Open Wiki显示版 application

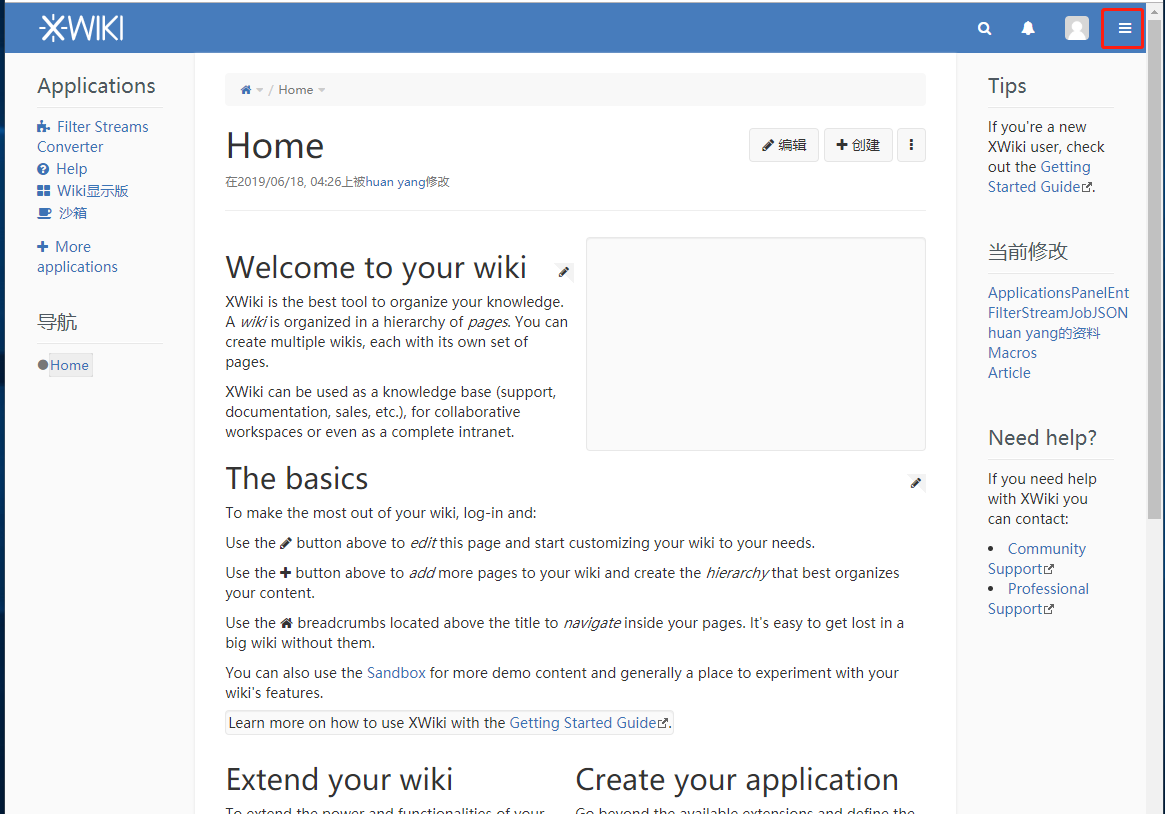coord(92,191)
